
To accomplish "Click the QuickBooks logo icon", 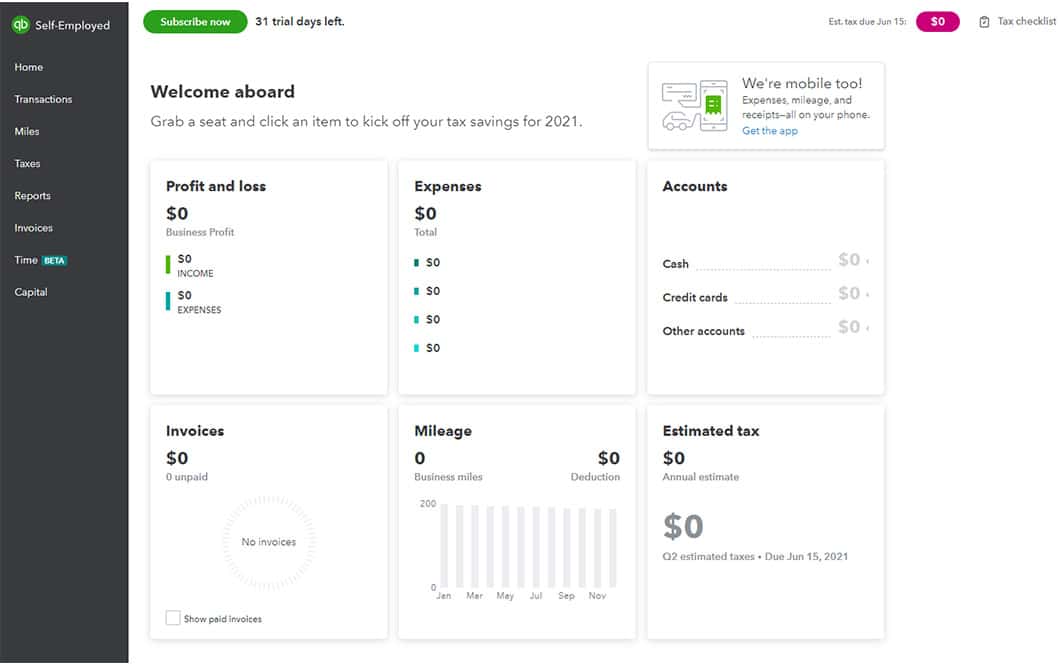I will (x=20, y=25).
